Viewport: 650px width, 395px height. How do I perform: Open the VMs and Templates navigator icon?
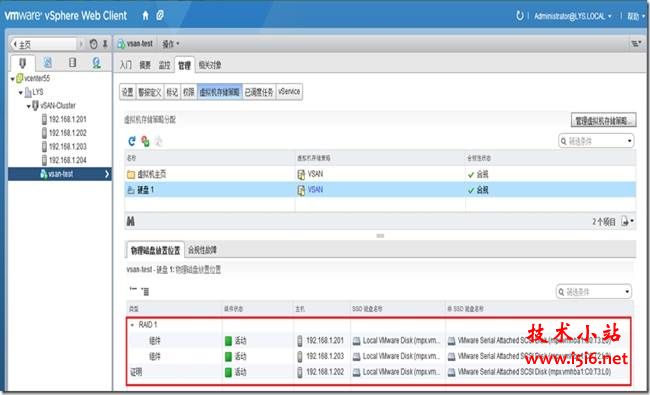pyautogui.click(x=48, y=63)
